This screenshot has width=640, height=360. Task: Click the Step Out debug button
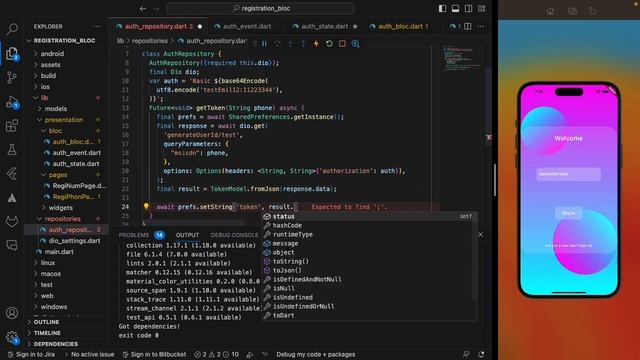303,44
